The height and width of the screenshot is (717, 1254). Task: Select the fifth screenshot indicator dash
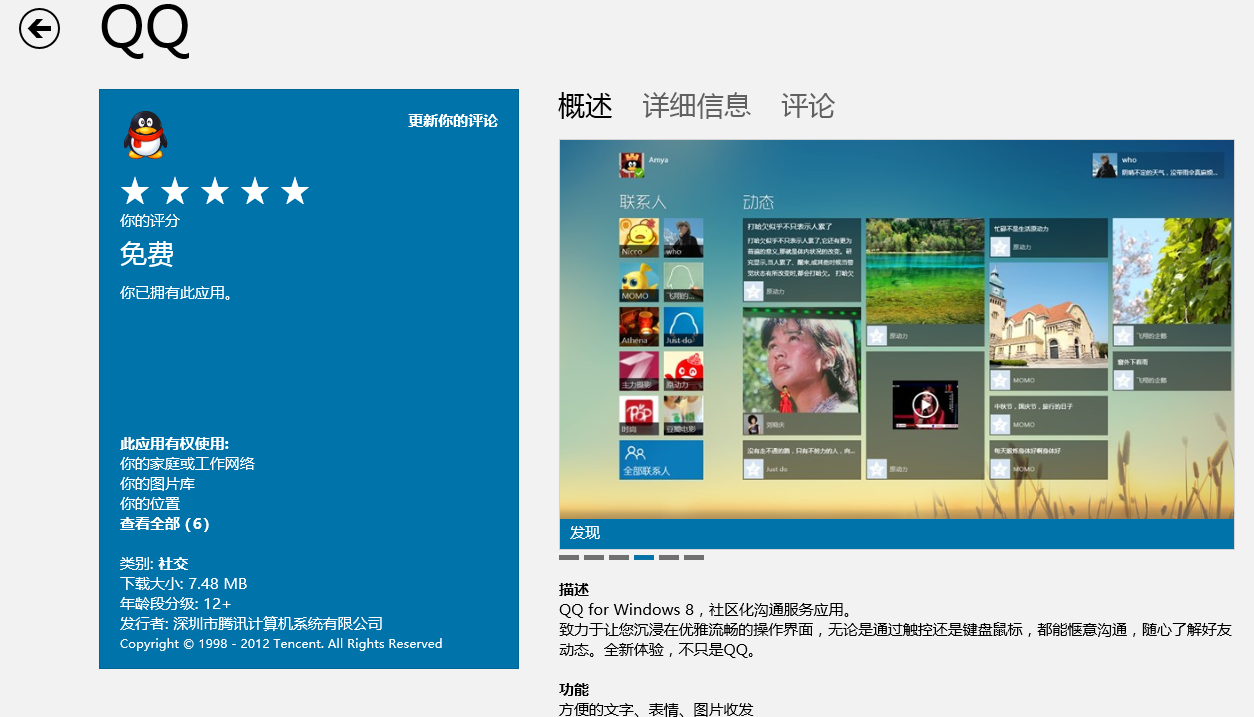[669, 557]
